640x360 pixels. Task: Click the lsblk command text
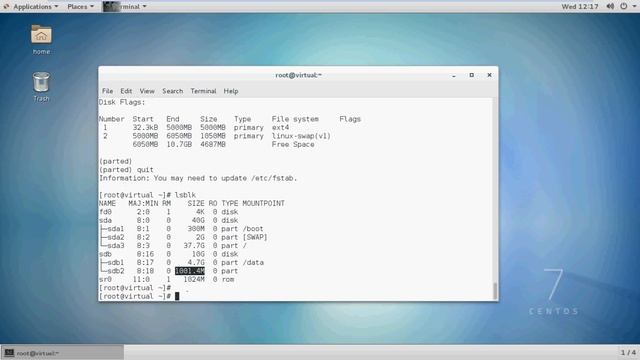pyautogui.click(x=185, y=195)
